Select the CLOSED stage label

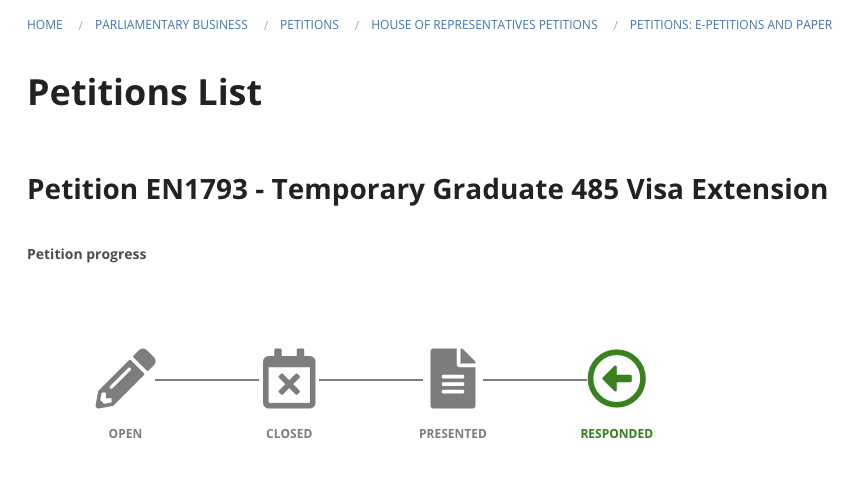(289, 434)
